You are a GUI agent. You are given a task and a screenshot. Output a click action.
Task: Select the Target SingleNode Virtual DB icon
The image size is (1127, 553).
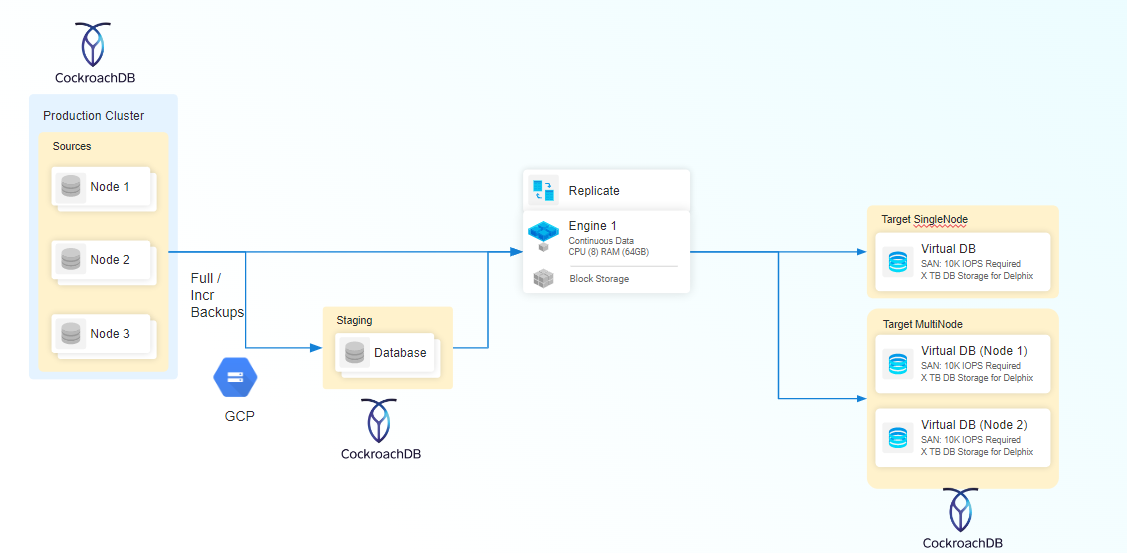[x=898, y=262]
